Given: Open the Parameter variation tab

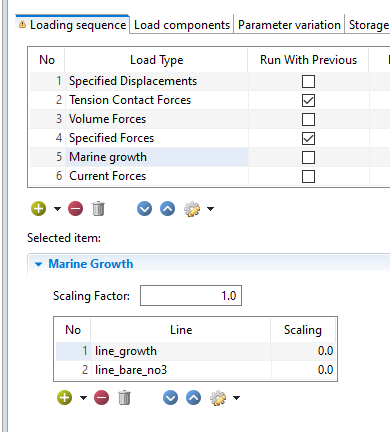Looking at the screenshot, I should click(x=289, y=25).
